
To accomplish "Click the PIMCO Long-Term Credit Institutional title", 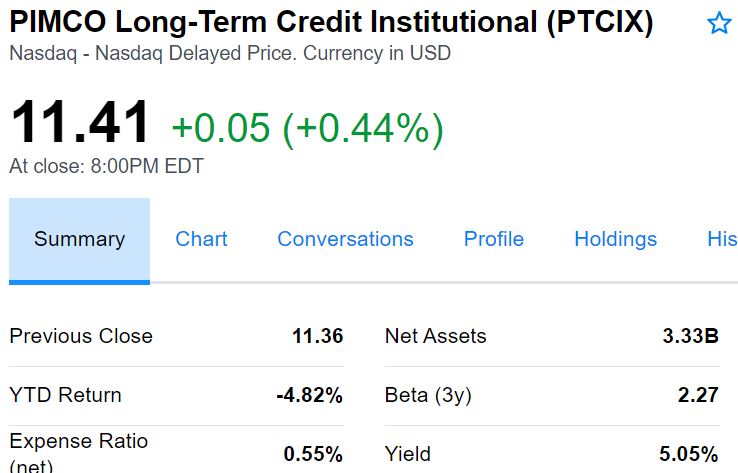I will (330, 22).
